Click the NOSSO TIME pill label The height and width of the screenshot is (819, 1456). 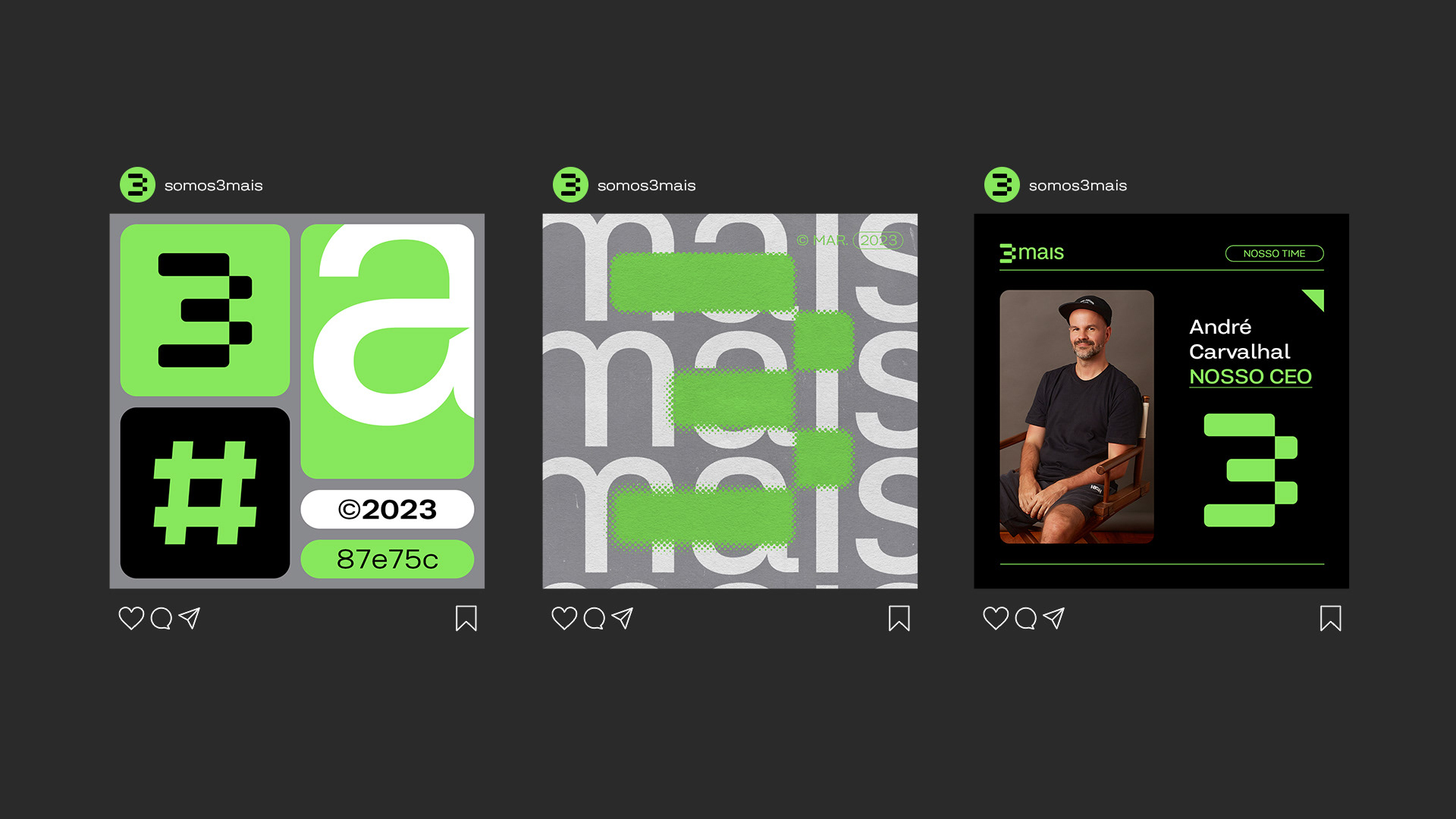[1275, 253]
